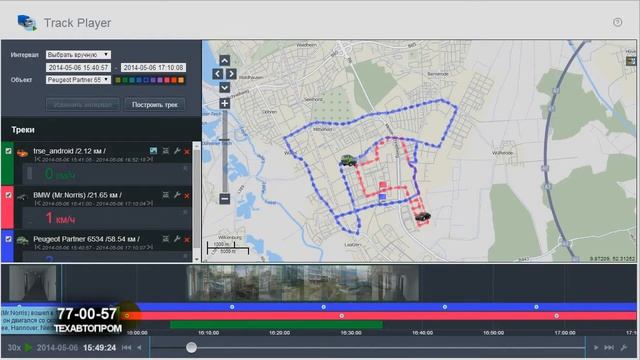
Task: Open the Интервал dropdown
Action: 78,54
